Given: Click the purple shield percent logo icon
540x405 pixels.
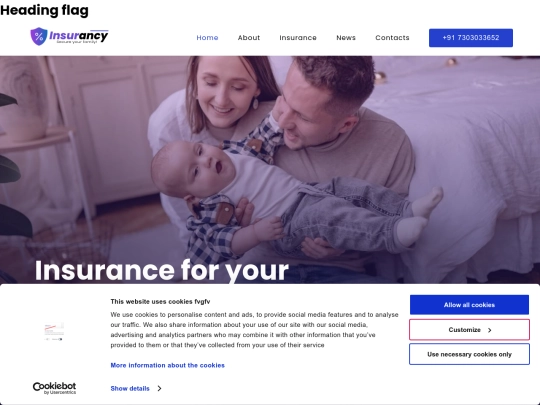Looking at the screenshot, I should [39, 36].
